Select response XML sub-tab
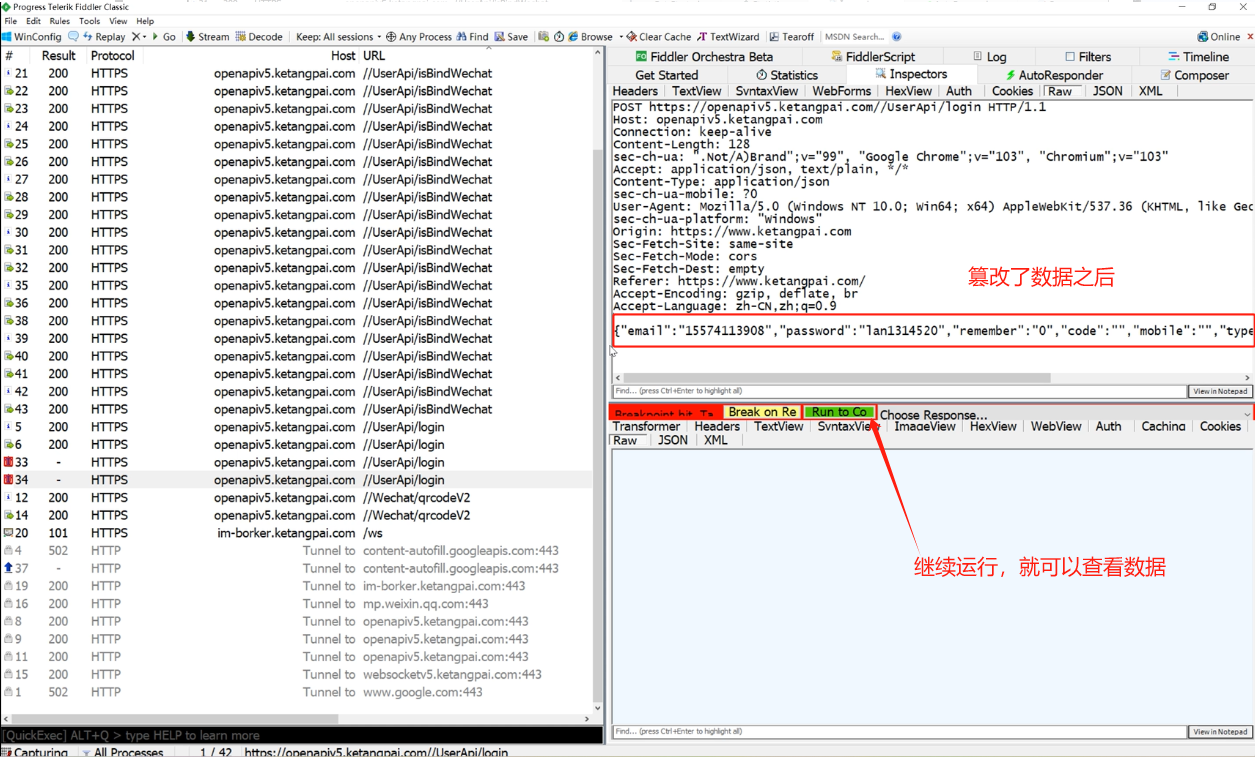The width and height of the screenshot is (1255, 757). tap(716, 440)
